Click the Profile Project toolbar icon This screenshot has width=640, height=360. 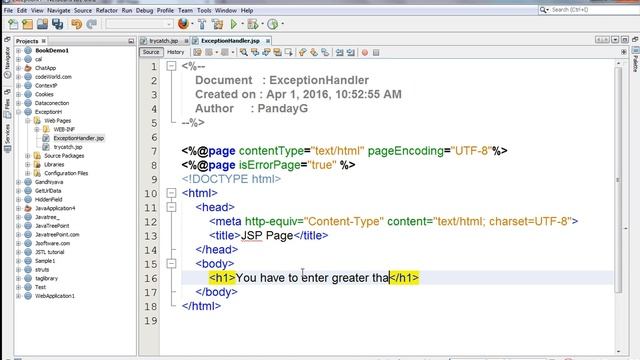click(x=272, y=24)
